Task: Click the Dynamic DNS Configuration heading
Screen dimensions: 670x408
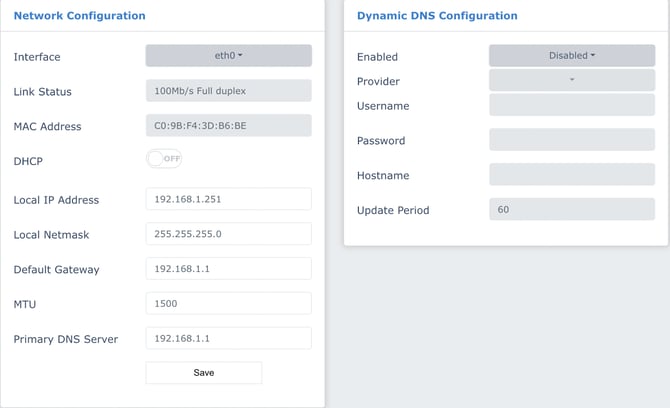Action: coord(437,16)
